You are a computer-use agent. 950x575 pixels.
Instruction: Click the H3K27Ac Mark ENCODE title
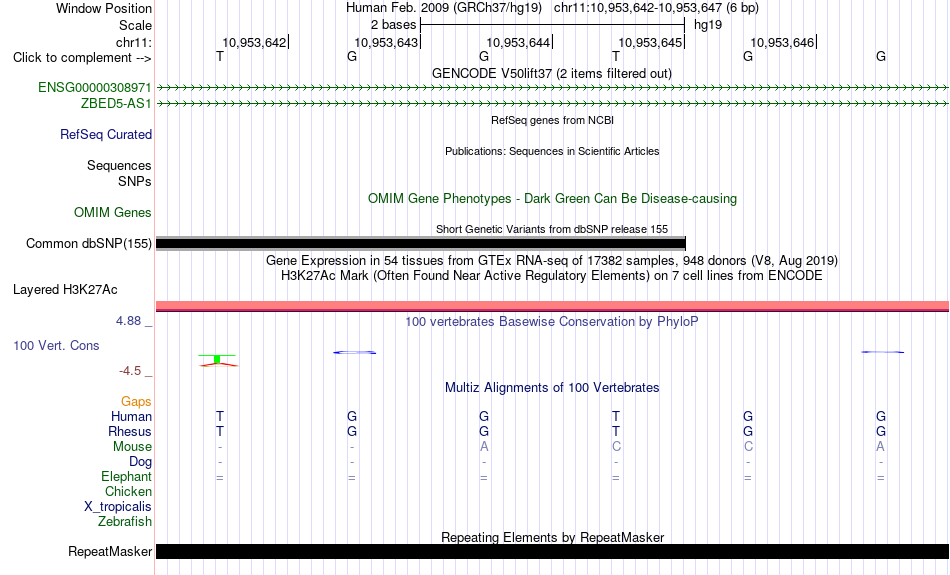click(552, 276)
